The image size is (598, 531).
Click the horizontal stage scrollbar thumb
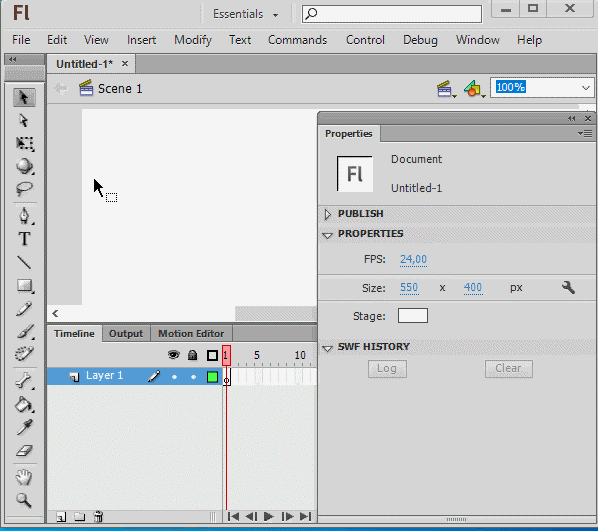[x=276, y=314]
